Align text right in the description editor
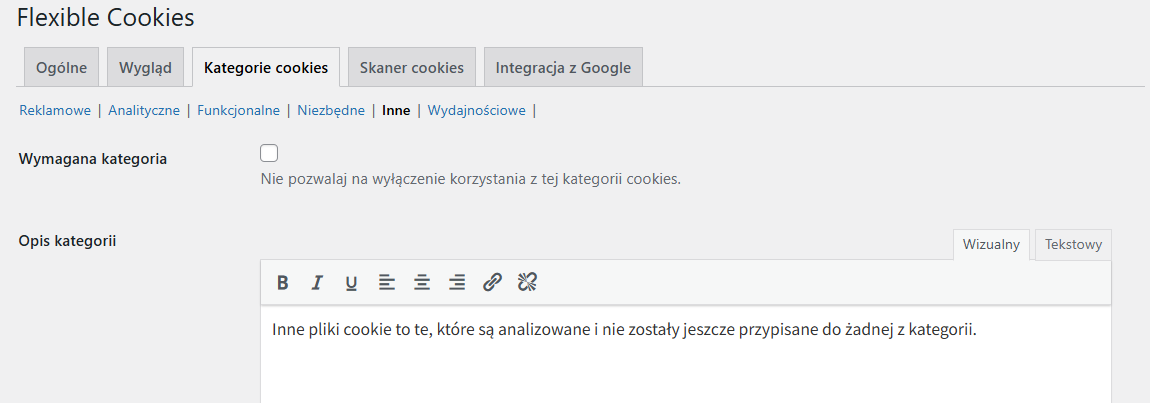 click(457, 283)
